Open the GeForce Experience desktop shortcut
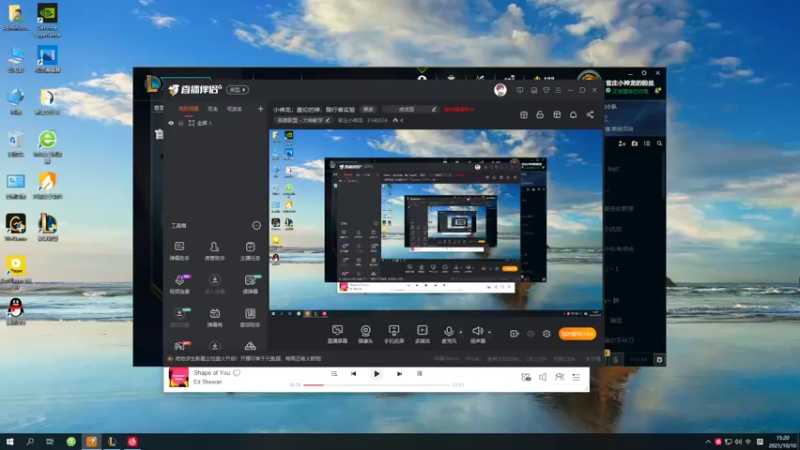The image size is (800, 450). click(47, 20)
